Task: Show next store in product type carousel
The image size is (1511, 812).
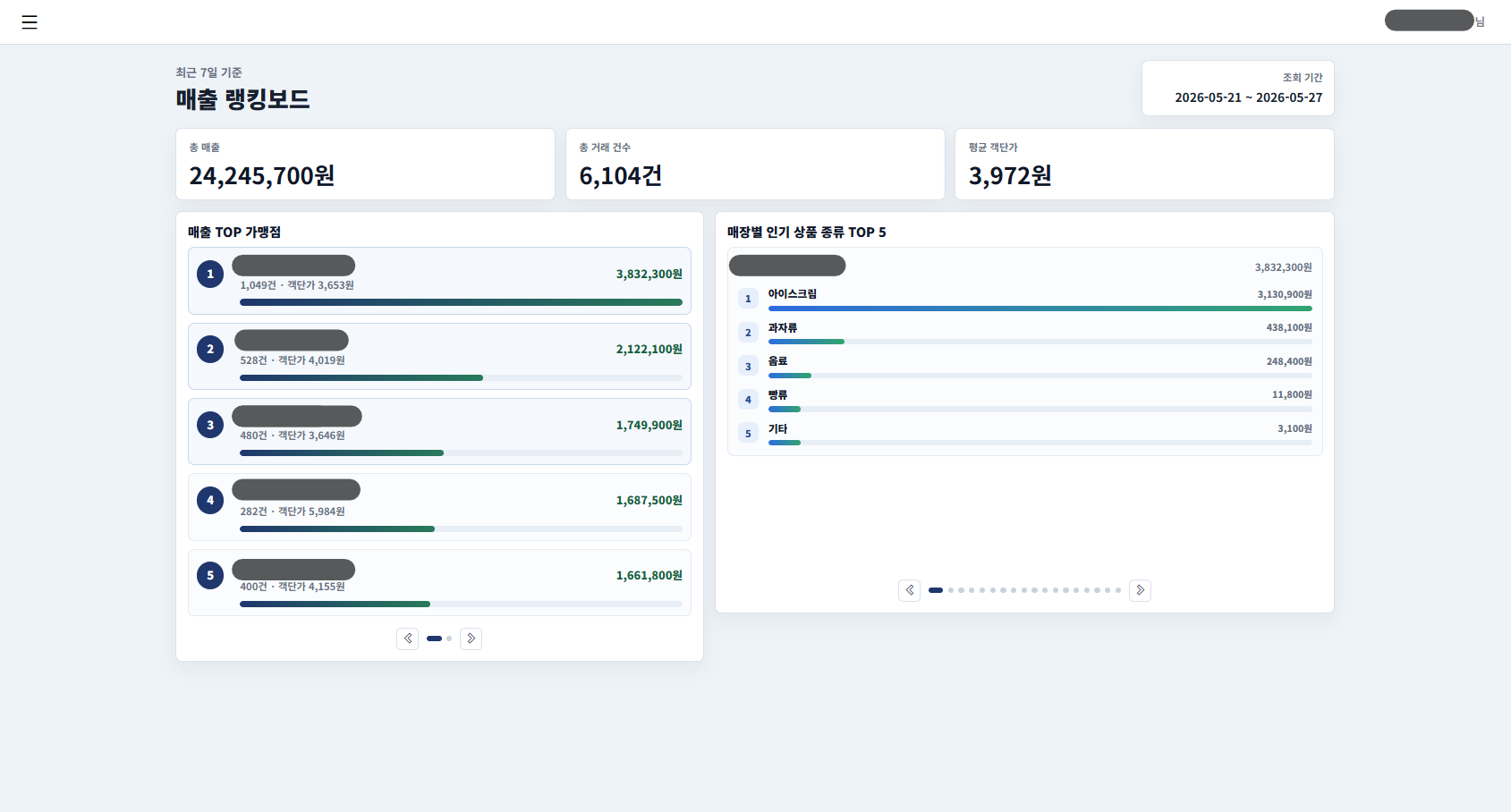Action: [x=1140, y=590]
